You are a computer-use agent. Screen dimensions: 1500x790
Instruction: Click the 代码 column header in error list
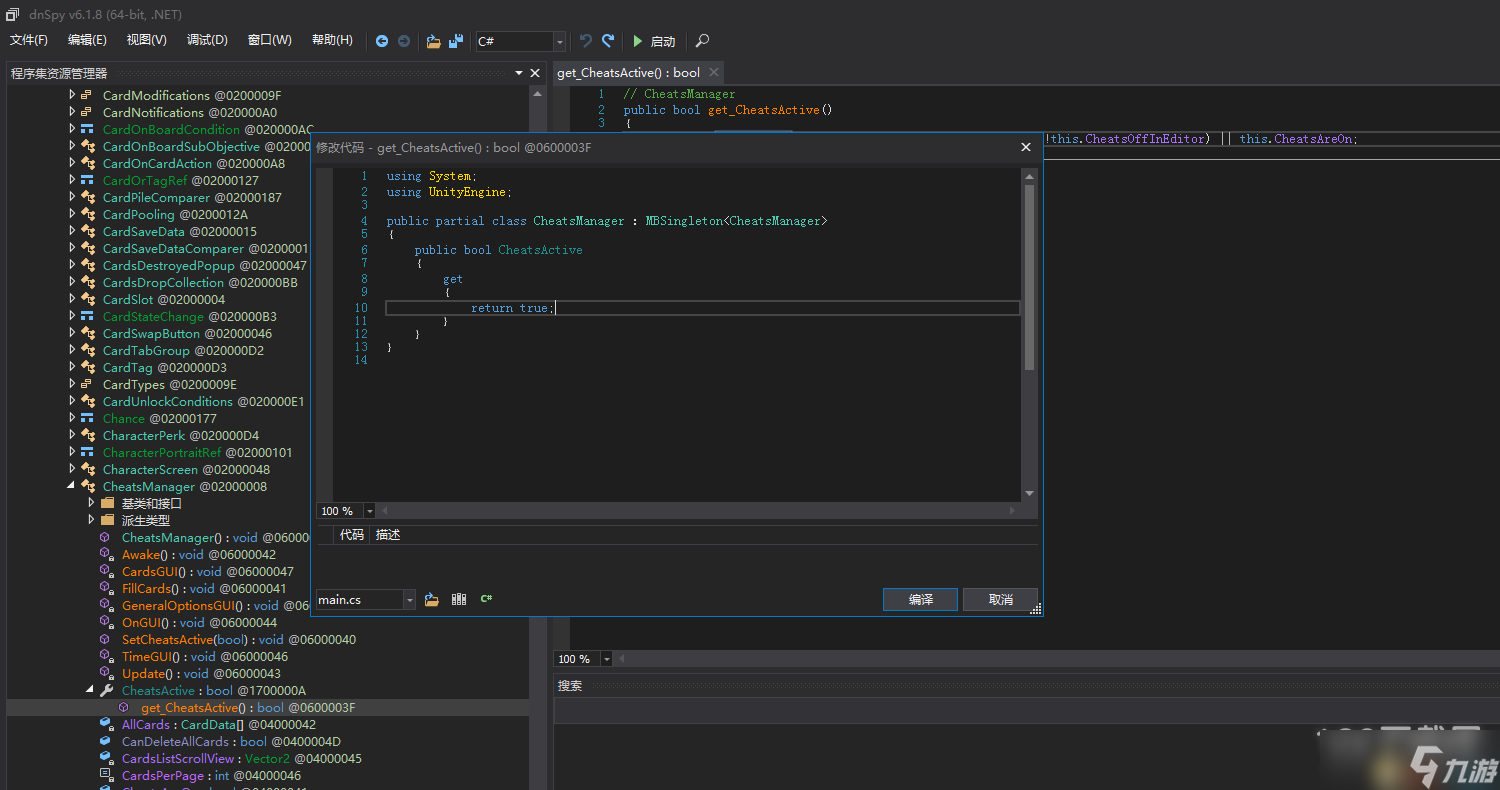(x=351, y=535)
